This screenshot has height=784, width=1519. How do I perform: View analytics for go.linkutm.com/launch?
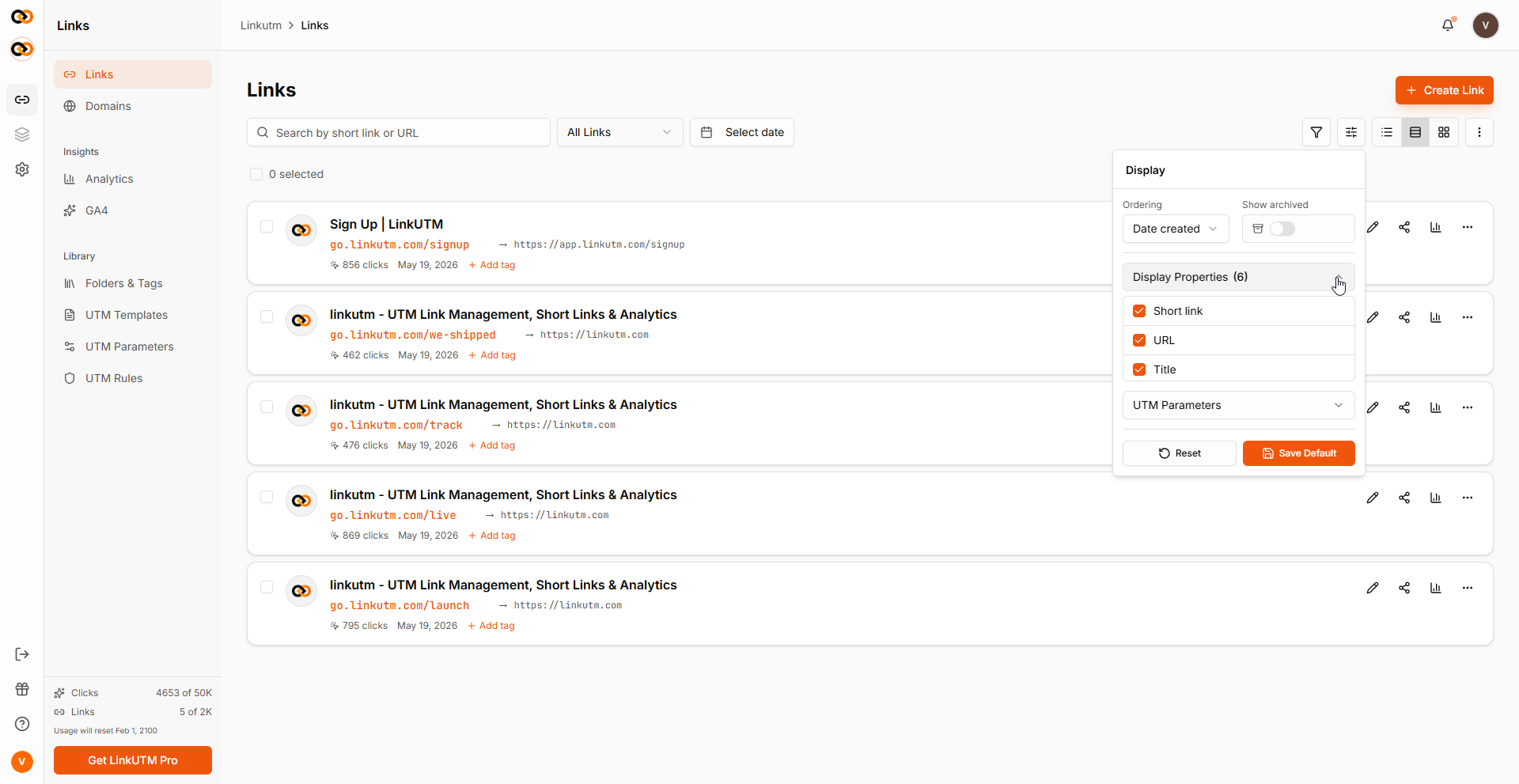tap(1436, 588)
